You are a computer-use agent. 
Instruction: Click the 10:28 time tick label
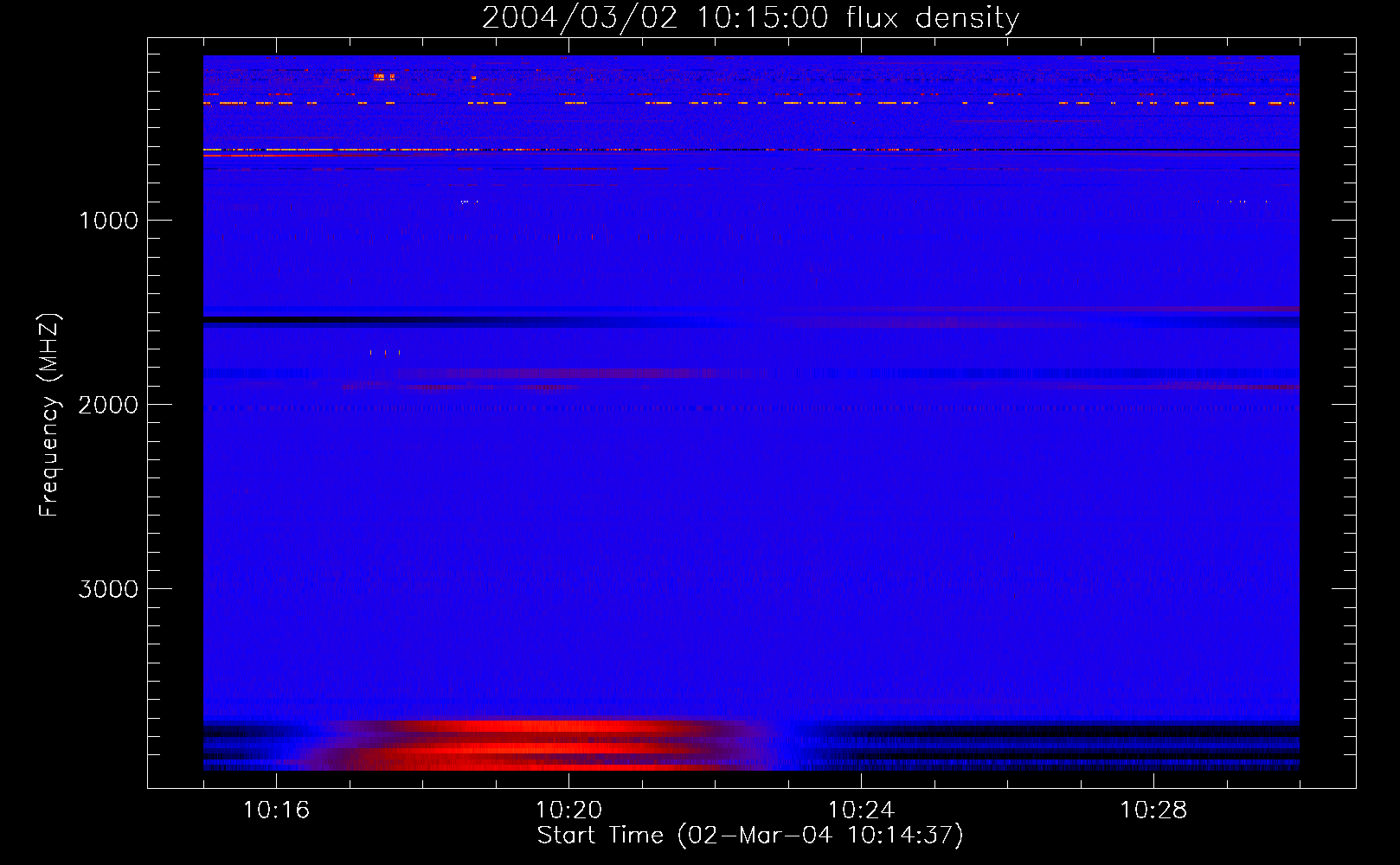[x=1153, y=810]
